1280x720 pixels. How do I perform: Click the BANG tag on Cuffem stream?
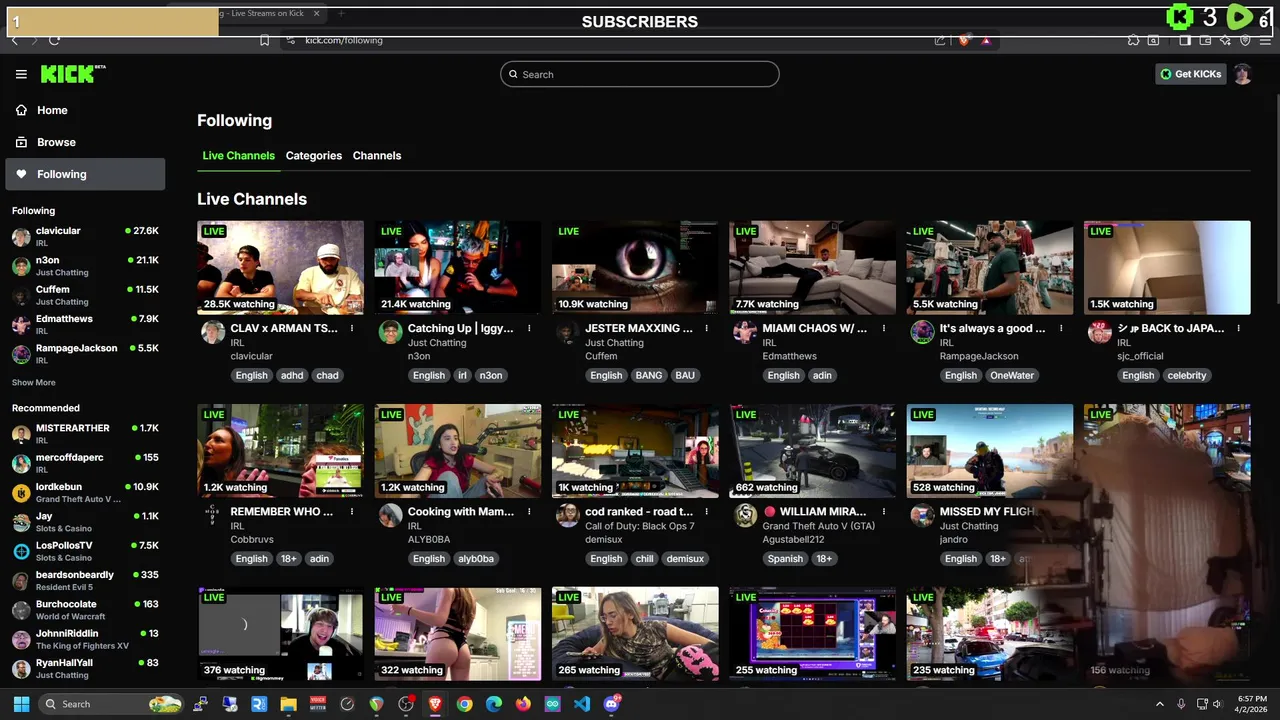click(x=648, y=375)
